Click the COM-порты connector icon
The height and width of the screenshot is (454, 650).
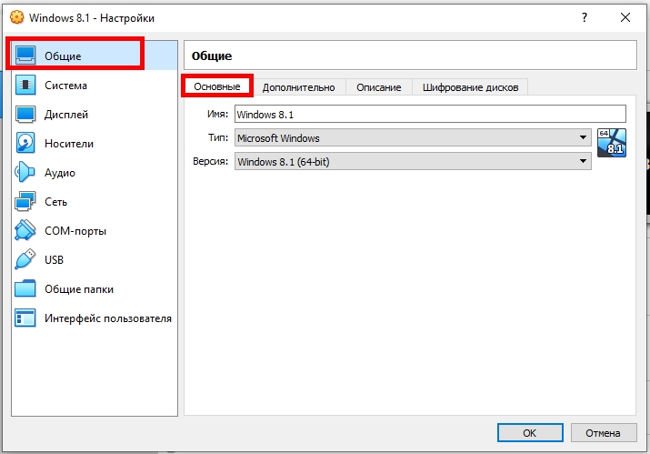pos(25,231)
